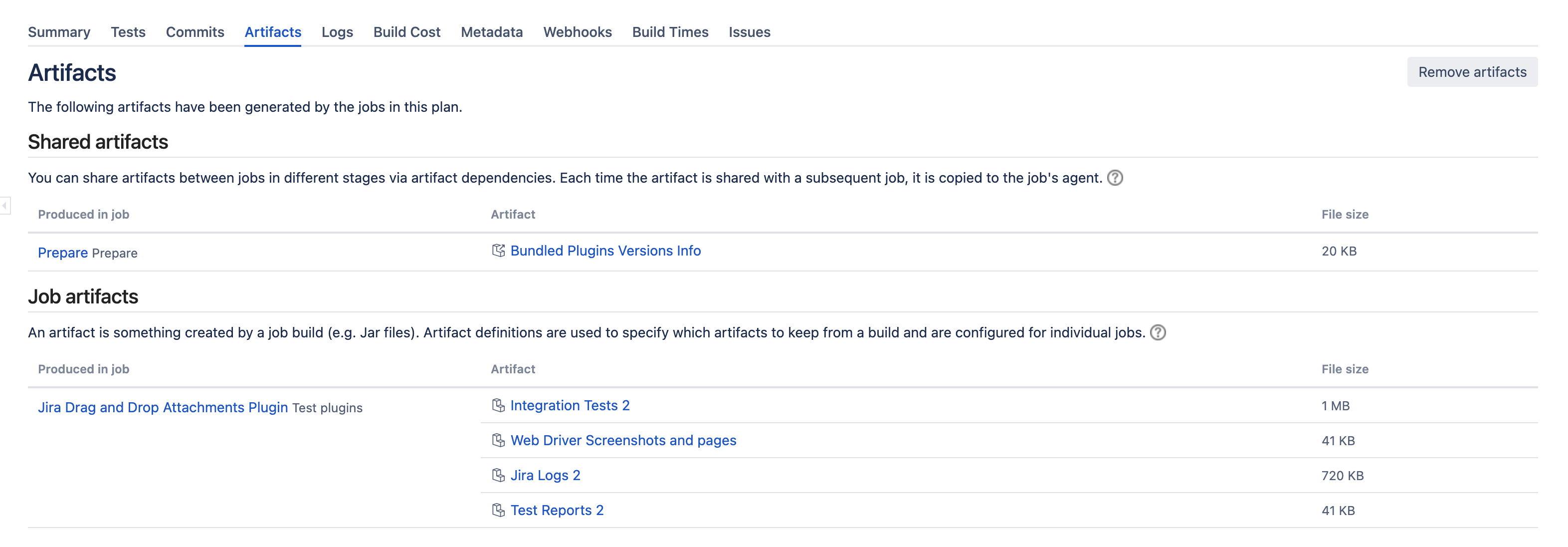This screenshot has width=1568, height=547.
Task: Open Web Driver Screenshots and pages link
Action: [x=623, y=440]
